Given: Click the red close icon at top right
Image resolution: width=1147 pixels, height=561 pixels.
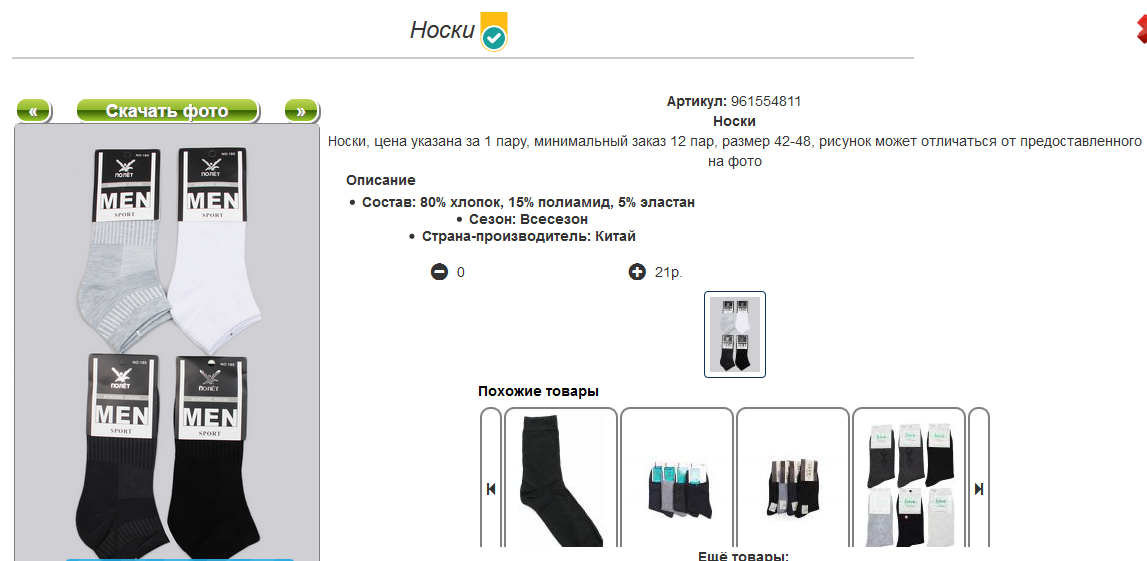Looking at the screenshot, I should (x=1141, y=29).
